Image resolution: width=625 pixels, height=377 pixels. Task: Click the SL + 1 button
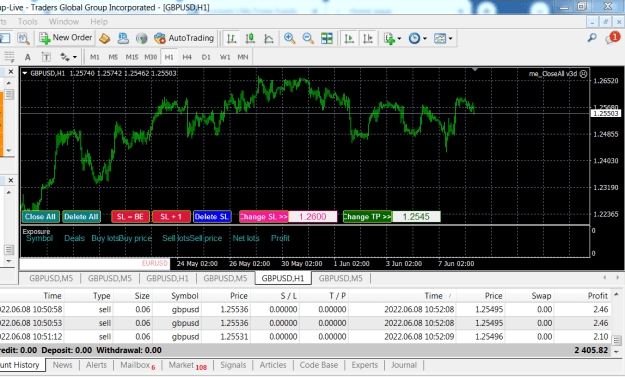(171, 217)
